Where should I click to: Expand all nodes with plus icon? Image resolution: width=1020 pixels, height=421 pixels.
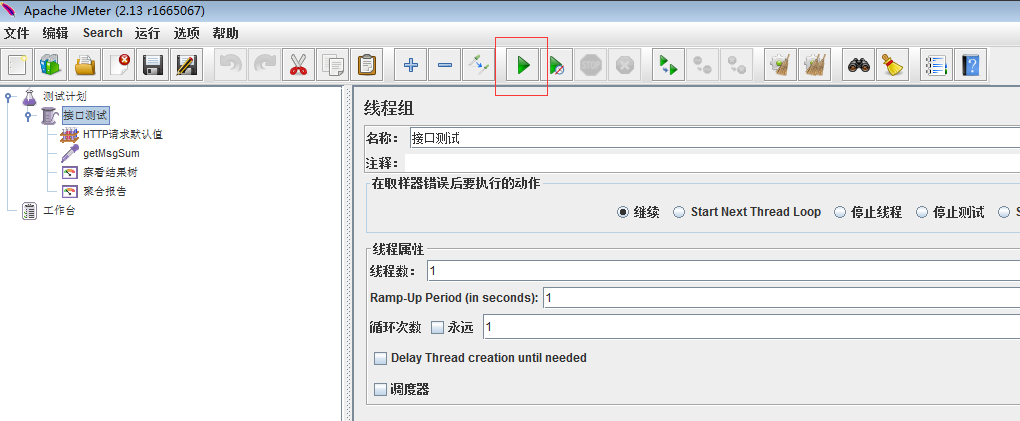click(410, 65)
